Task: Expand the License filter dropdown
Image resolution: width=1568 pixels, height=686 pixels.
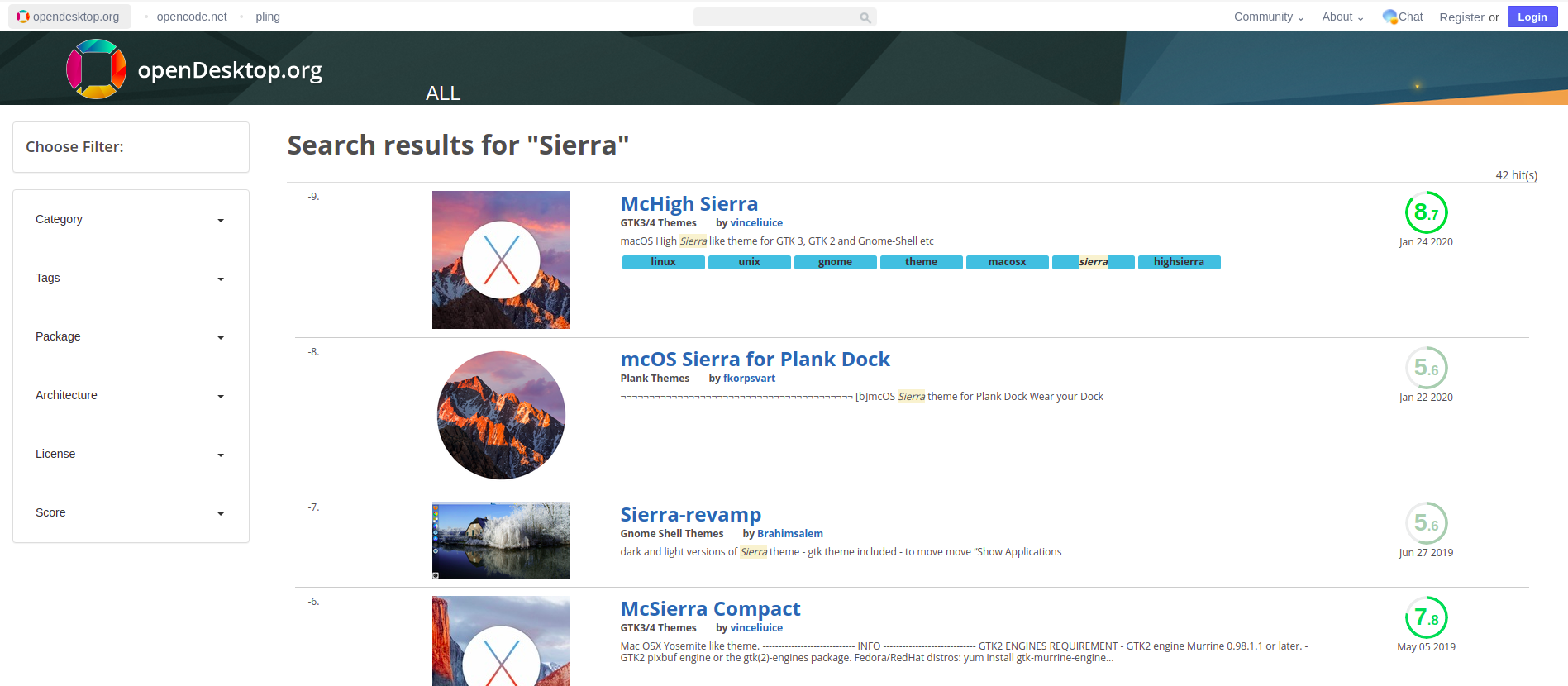Action: pos(131,455)
